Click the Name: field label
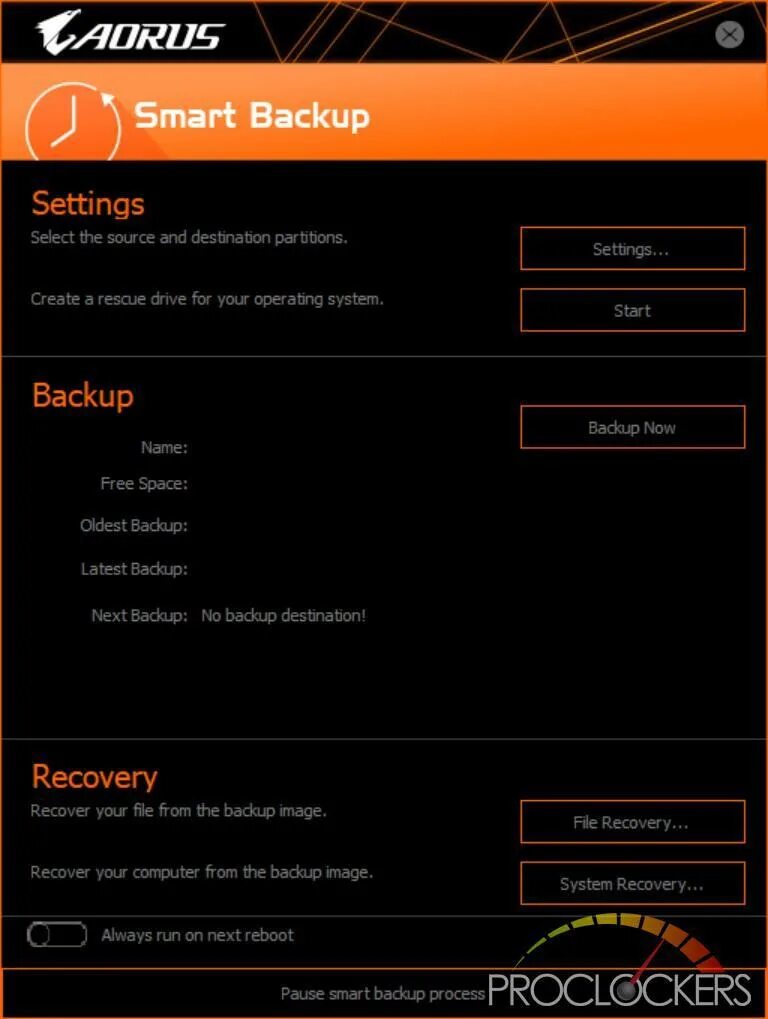 point(164,447)
